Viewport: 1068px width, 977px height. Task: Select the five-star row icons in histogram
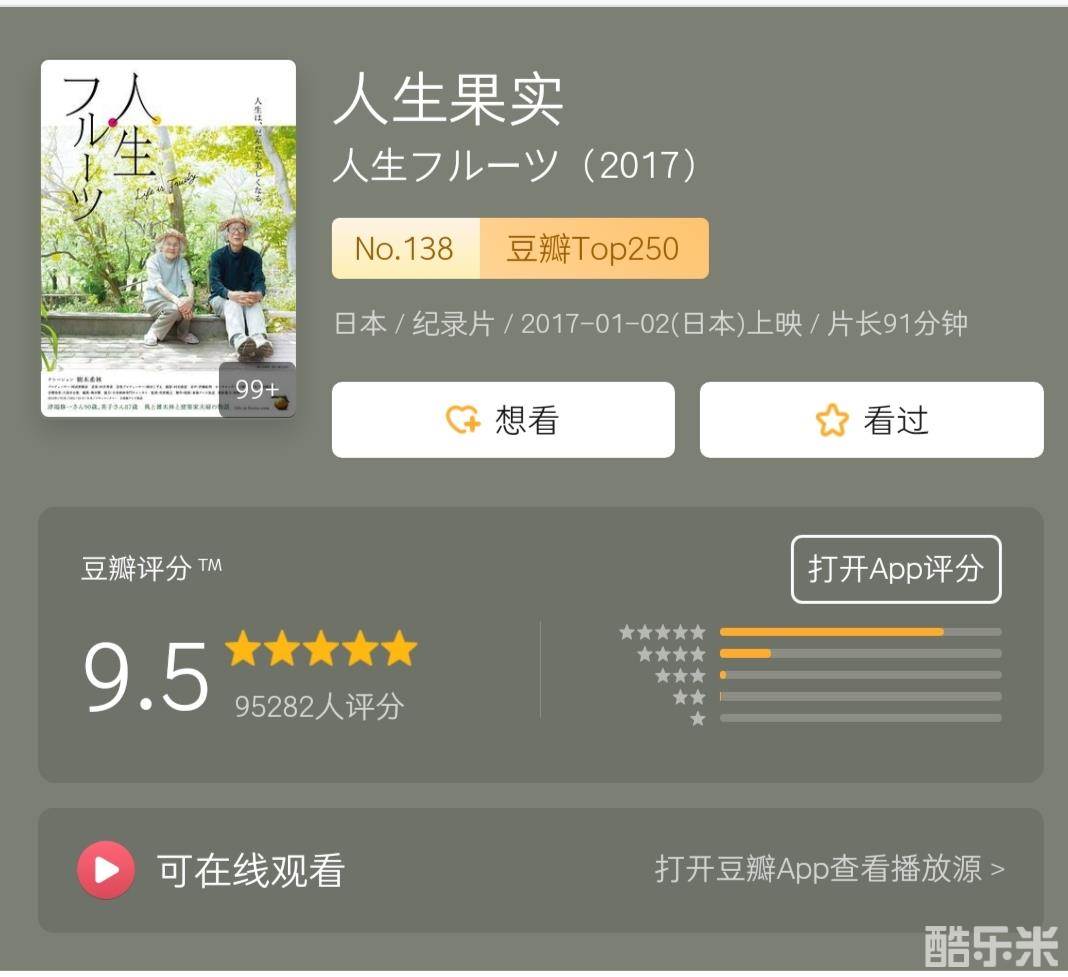[662, 632]
